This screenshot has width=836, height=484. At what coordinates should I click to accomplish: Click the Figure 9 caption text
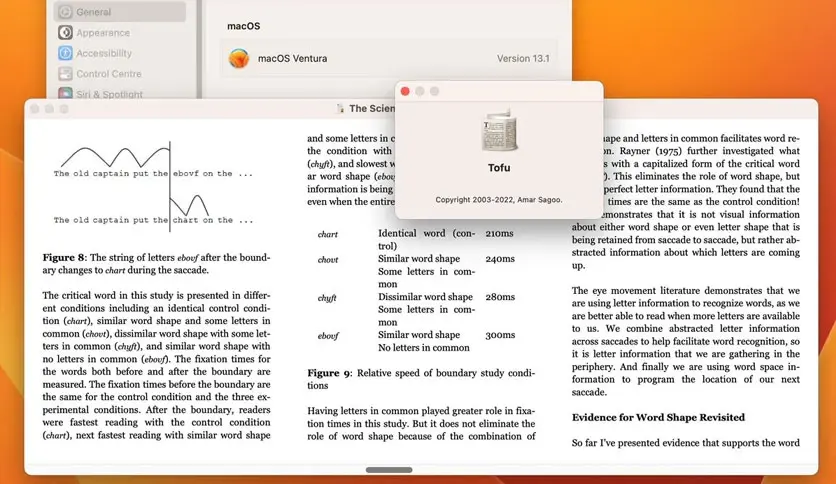(x=420, y=379)
